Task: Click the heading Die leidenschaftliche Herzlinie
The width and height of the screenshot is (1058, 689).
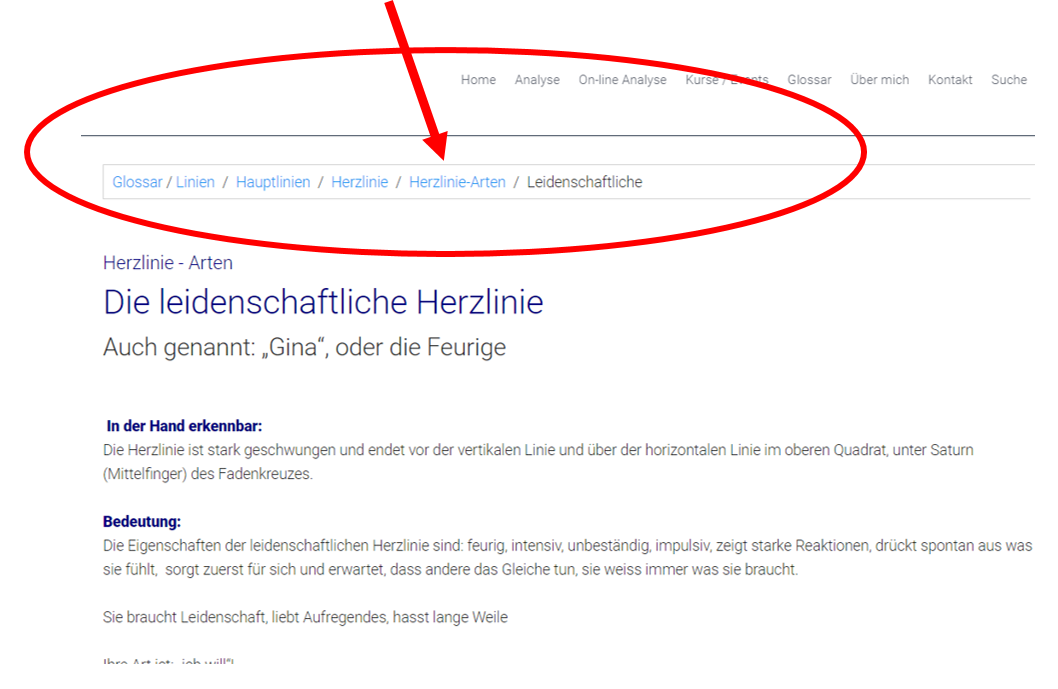Action: [323, 302]
